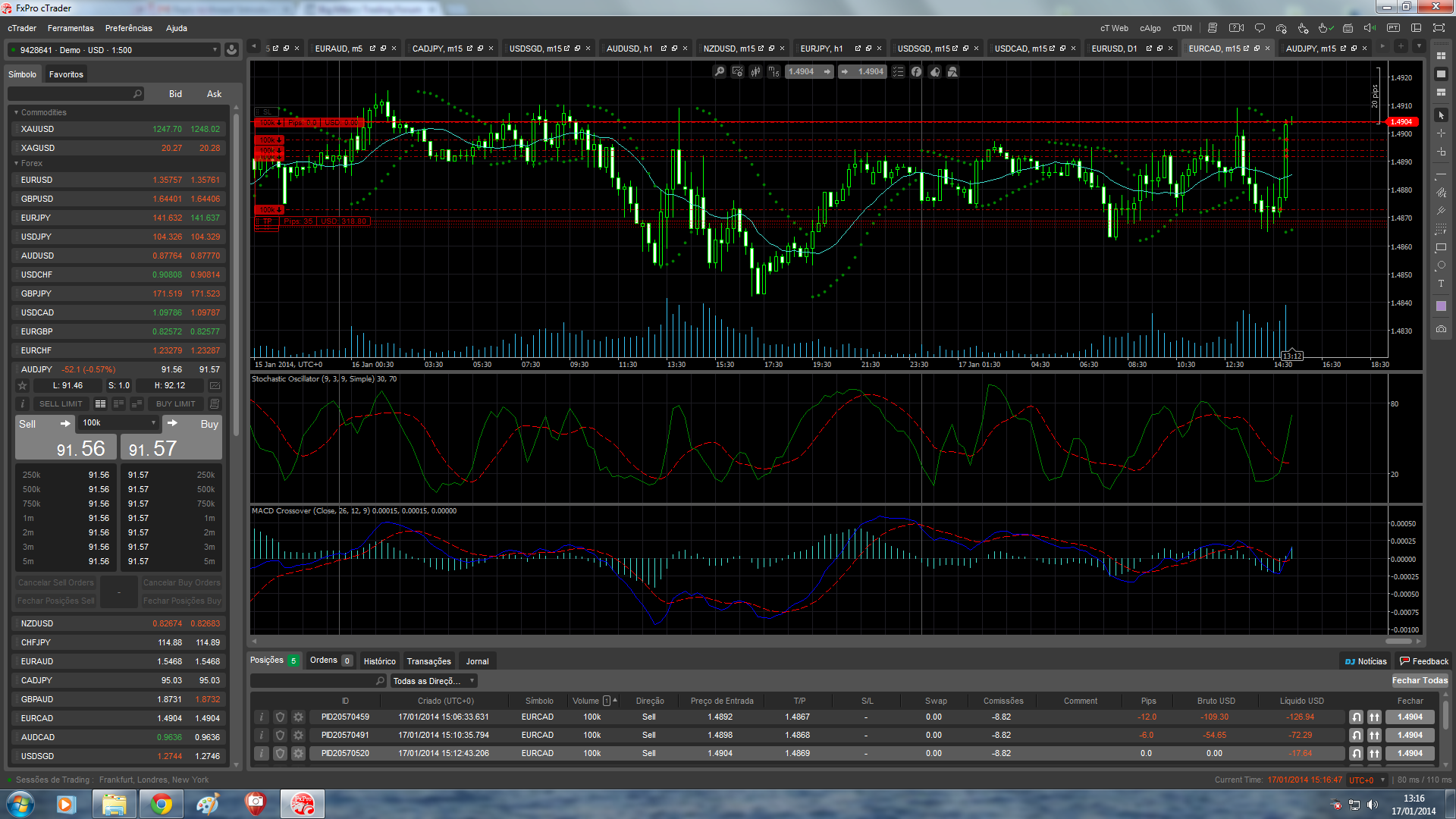Add a new chart tab with plus button
The image size is (1456, 819).
tap(1401, 47)
